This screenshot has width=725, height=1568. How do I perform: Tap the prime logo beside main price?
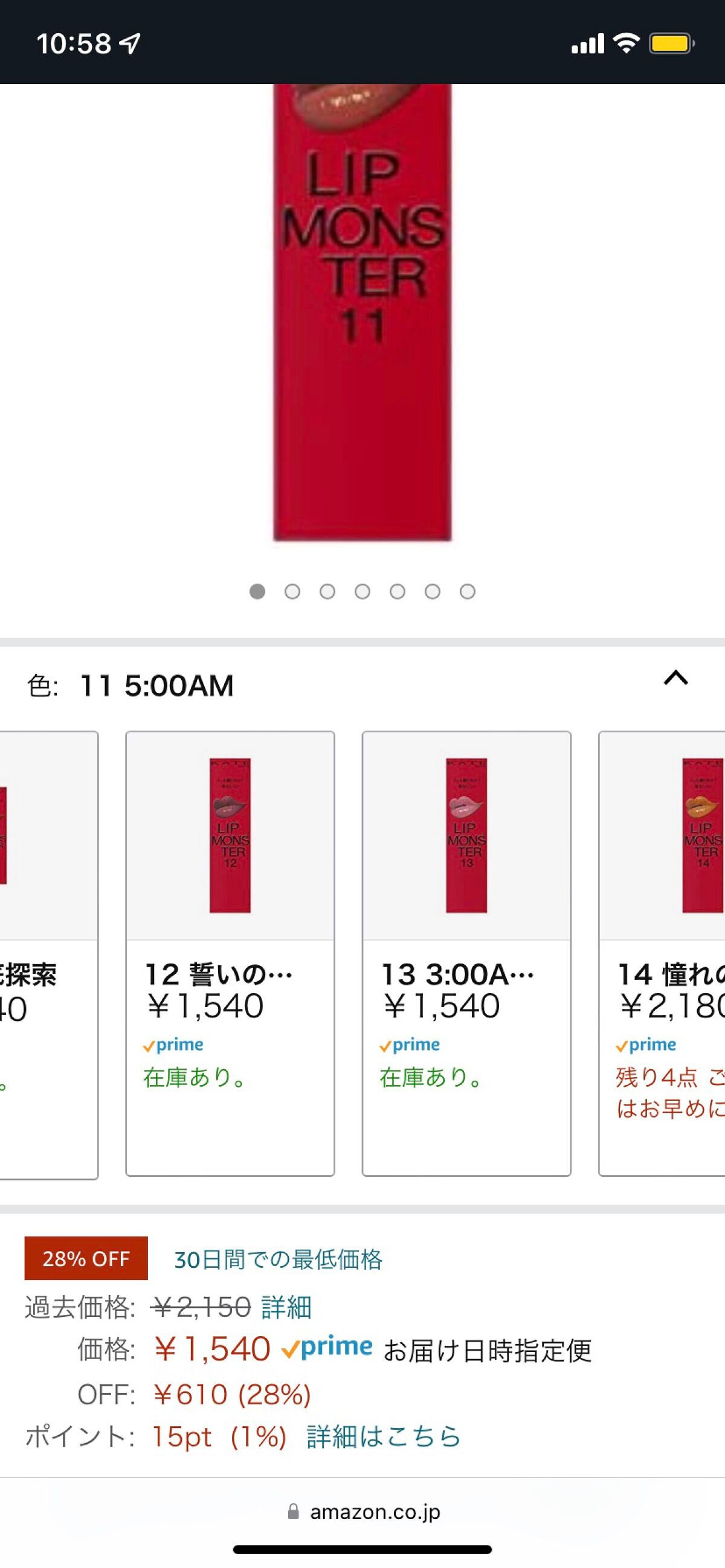327,1348
